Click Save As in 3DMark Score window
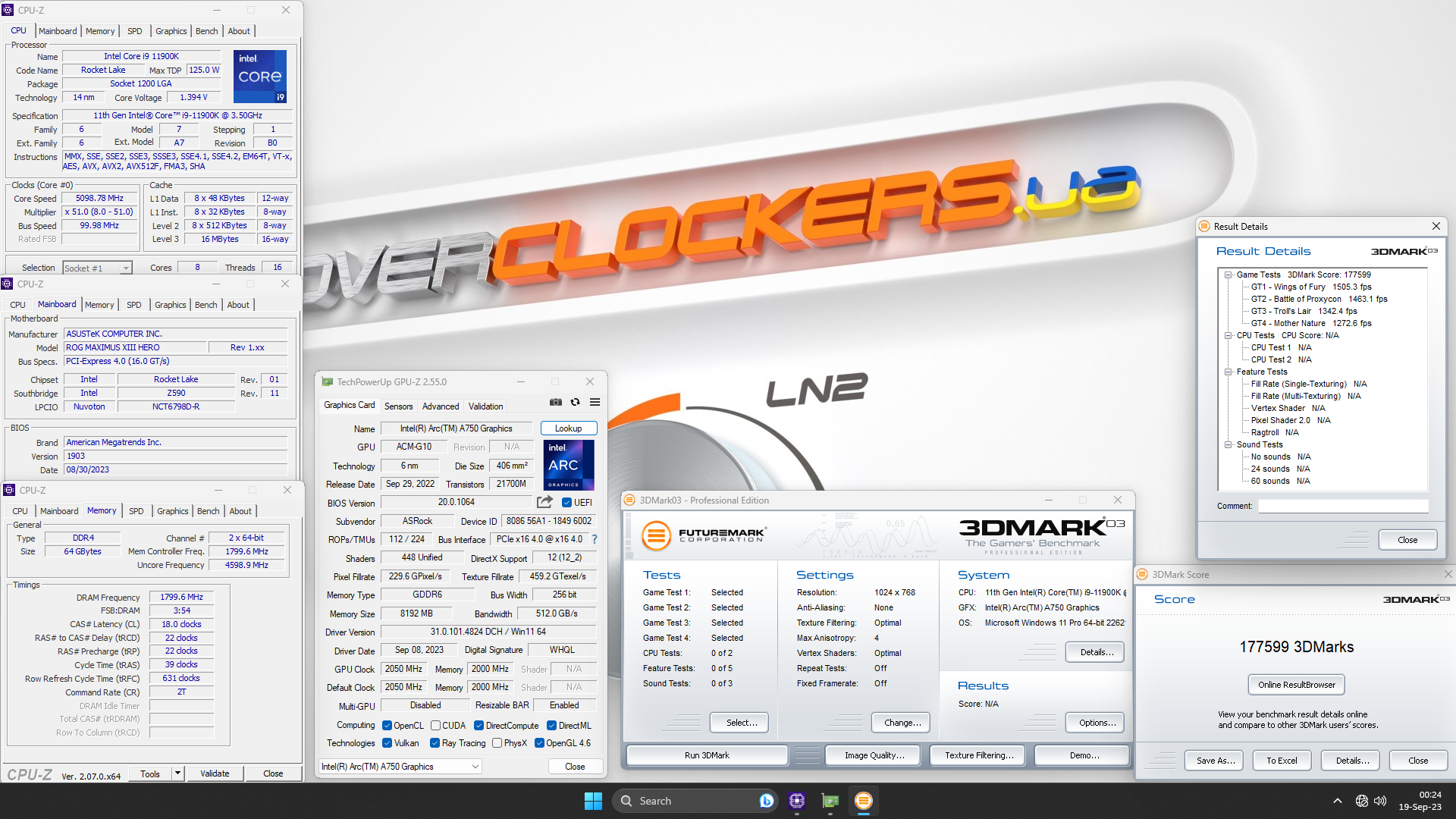The width and height of the screenshot is (1456, 819). pos(1216,761)
